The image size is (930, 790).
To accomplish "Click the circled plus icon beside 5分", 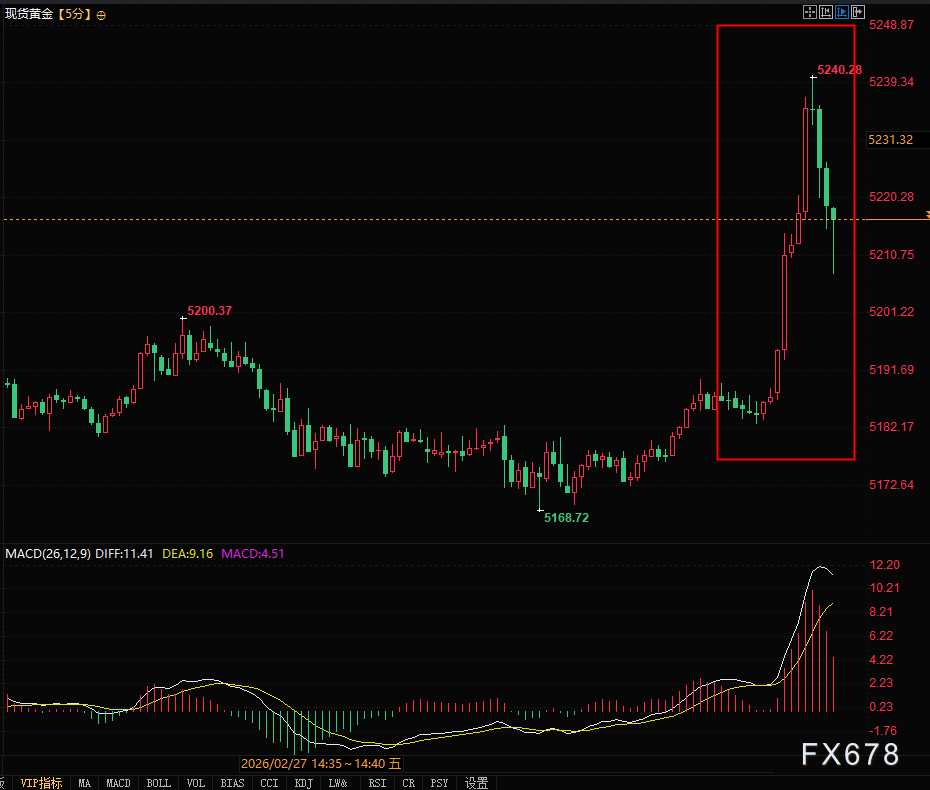I will tap(101, 15).
